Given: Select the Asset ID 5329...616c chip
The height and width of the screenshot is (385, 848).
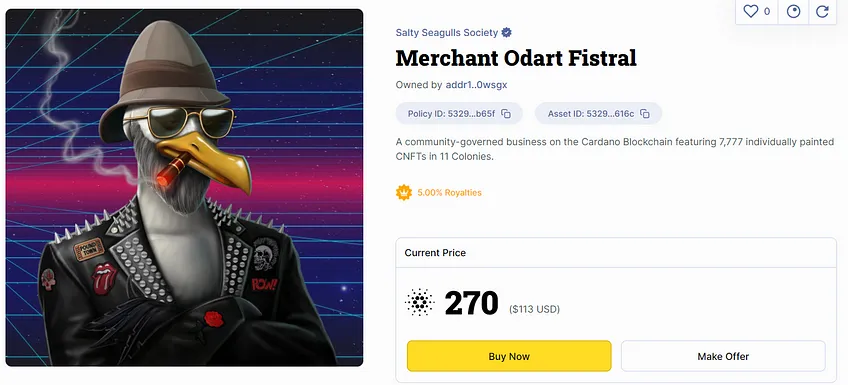Looking at the screenshot, I should point(598,114).
